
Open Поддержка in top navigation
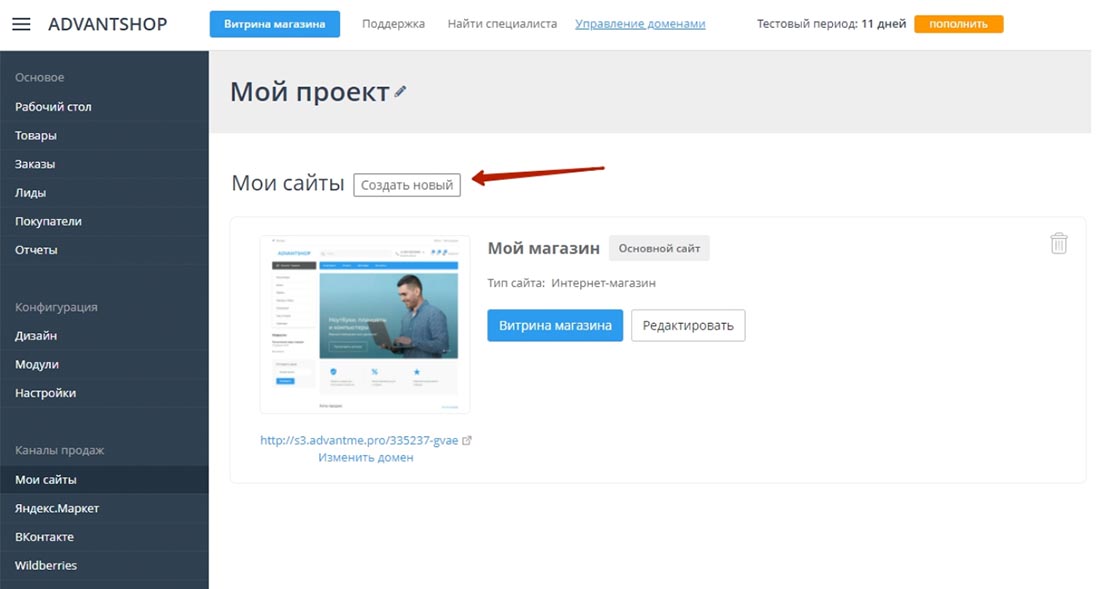pyautogui.click(x=393, y=24)
